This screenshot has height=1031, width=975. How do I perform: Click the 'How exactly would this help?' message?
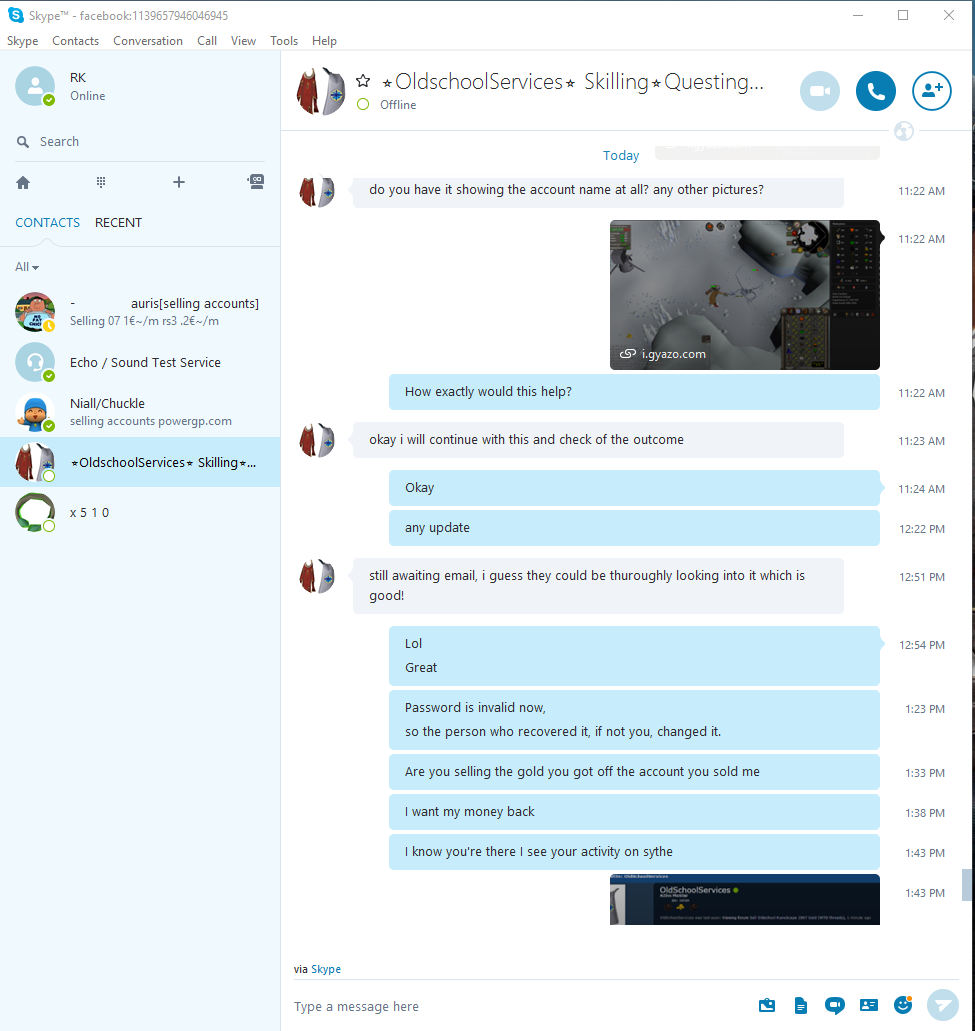click(x=634, y=392)
